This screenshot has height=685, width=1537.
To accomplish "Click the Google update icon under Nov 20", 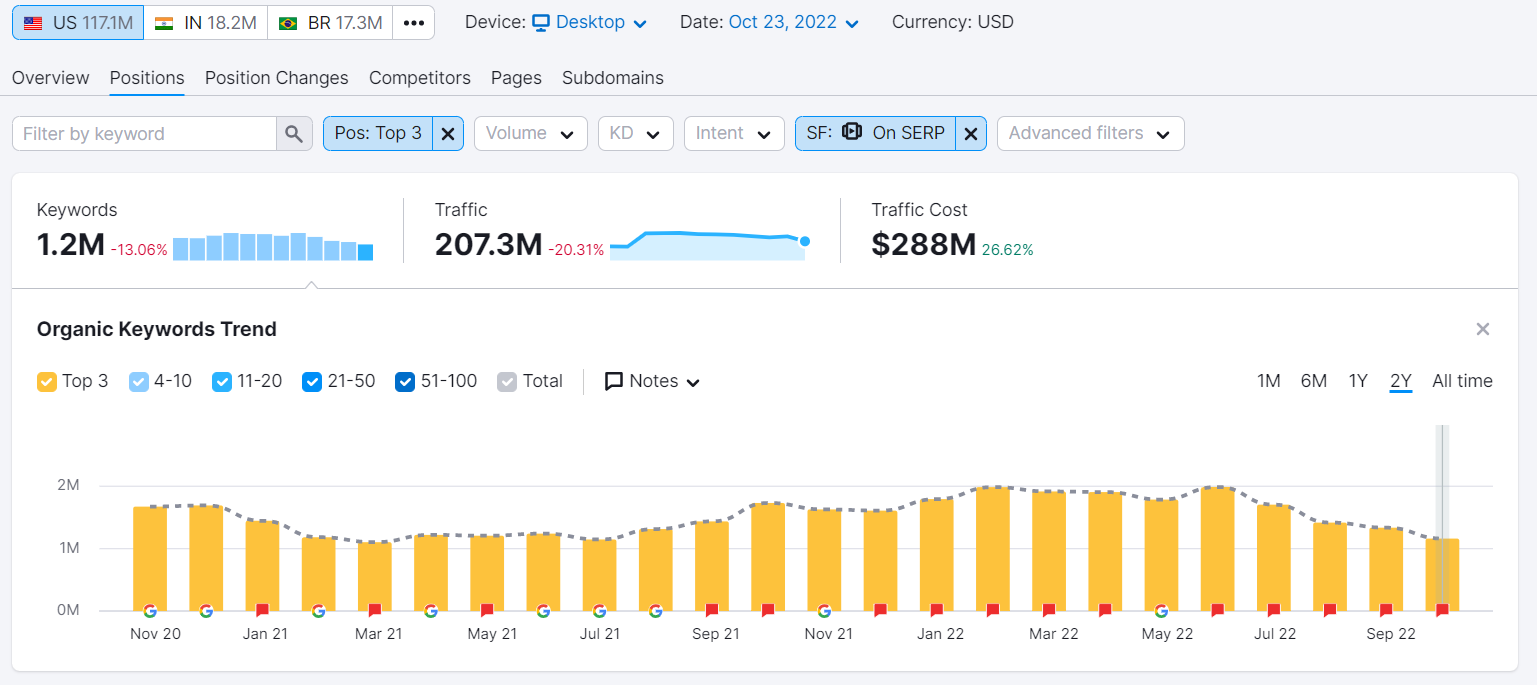I will [x=150, y=609].
